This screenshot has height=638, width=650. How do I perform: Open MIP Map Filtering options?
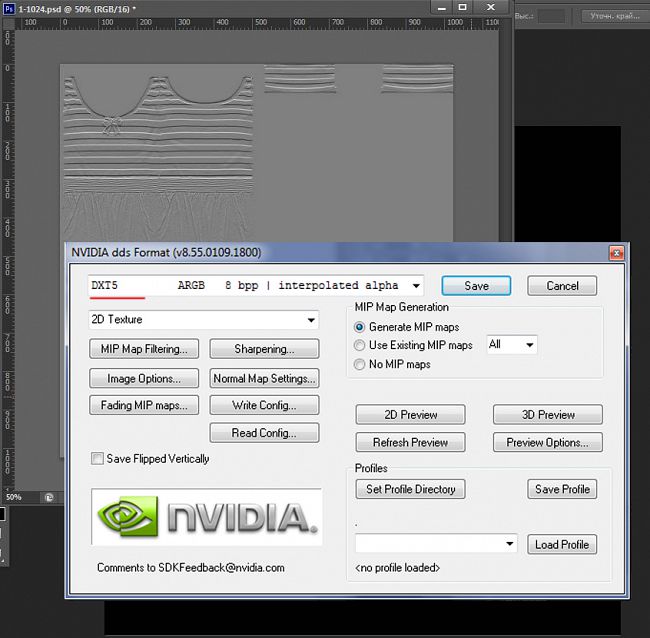click(143, 349)
